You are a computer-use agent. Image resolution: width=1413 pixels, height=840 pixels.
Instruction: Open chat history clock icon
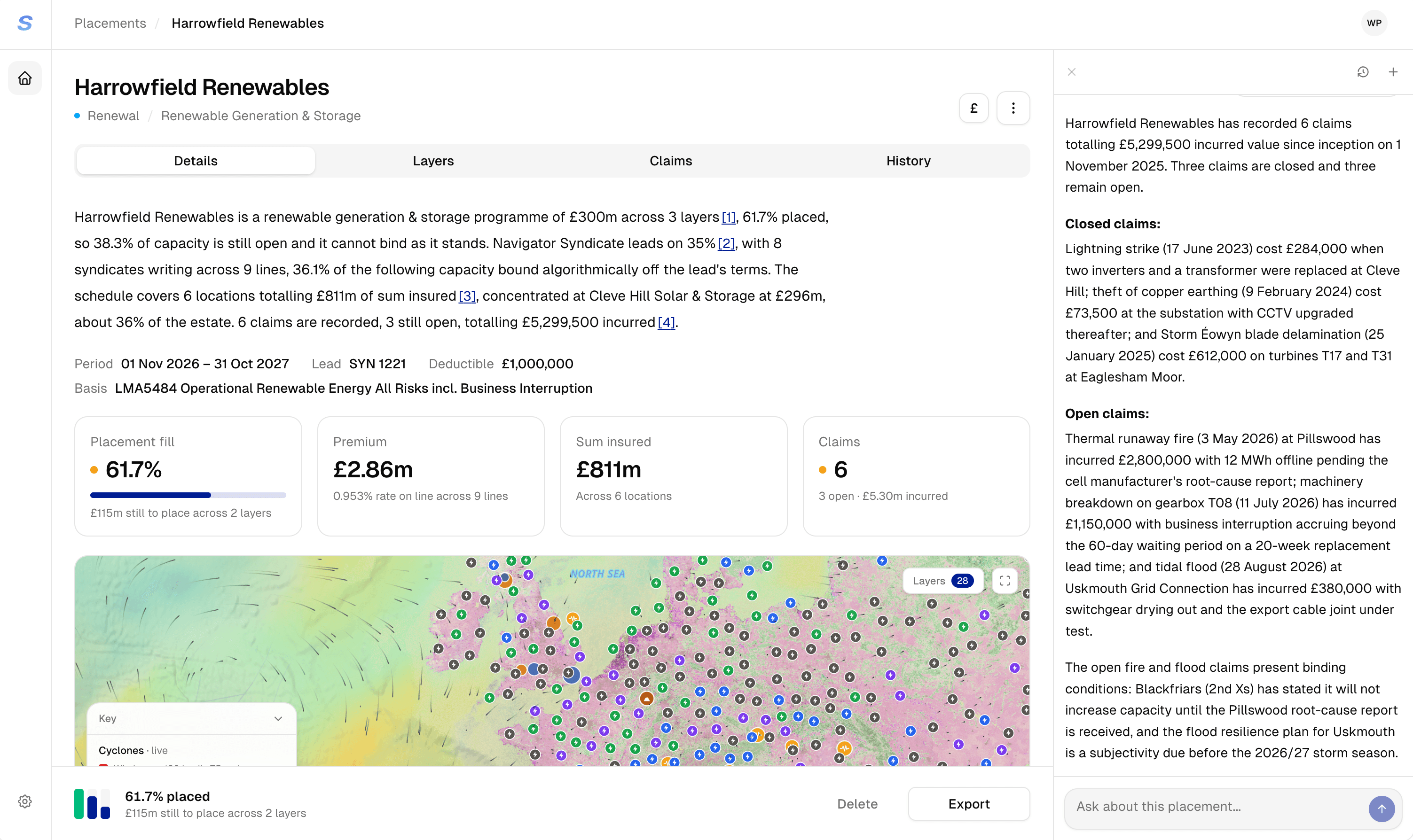pos(1363,72)
